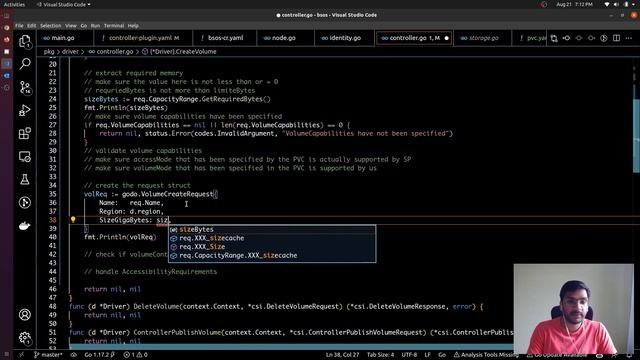640x360 pixels.
Task: Switch to the identity.go tab
Action: coord(345,38)
